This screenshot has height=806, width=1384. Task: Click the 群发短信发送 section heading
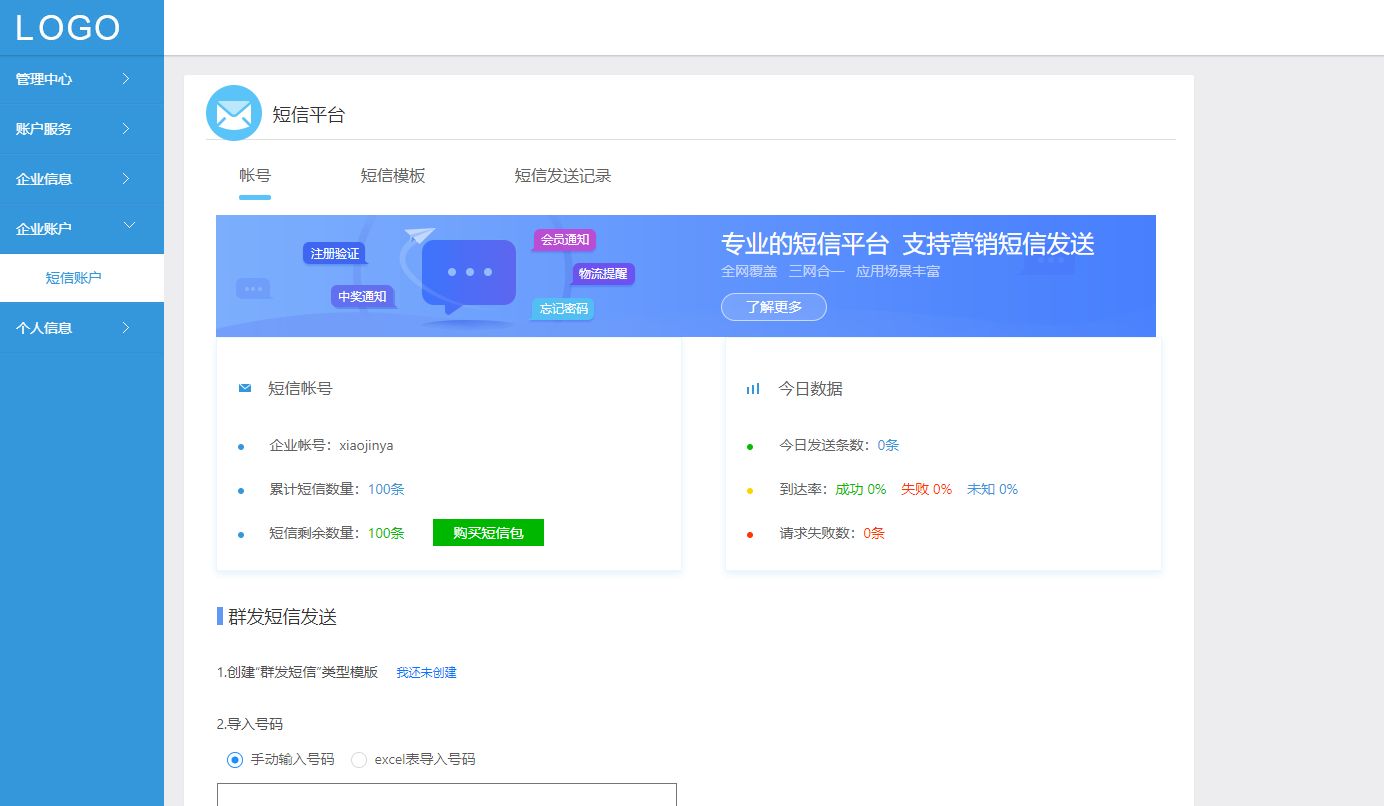283,617
